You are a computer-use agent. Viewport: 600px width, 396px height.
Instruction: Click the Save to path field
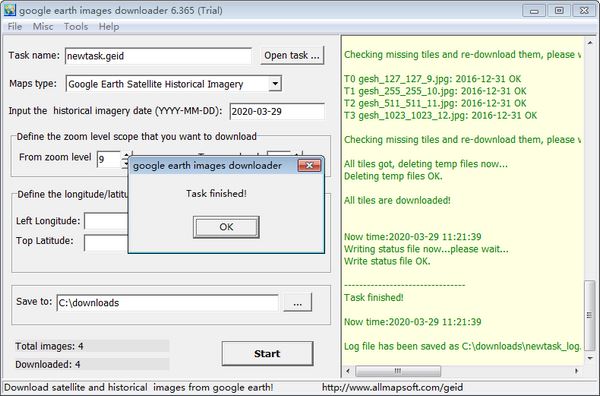168,303
